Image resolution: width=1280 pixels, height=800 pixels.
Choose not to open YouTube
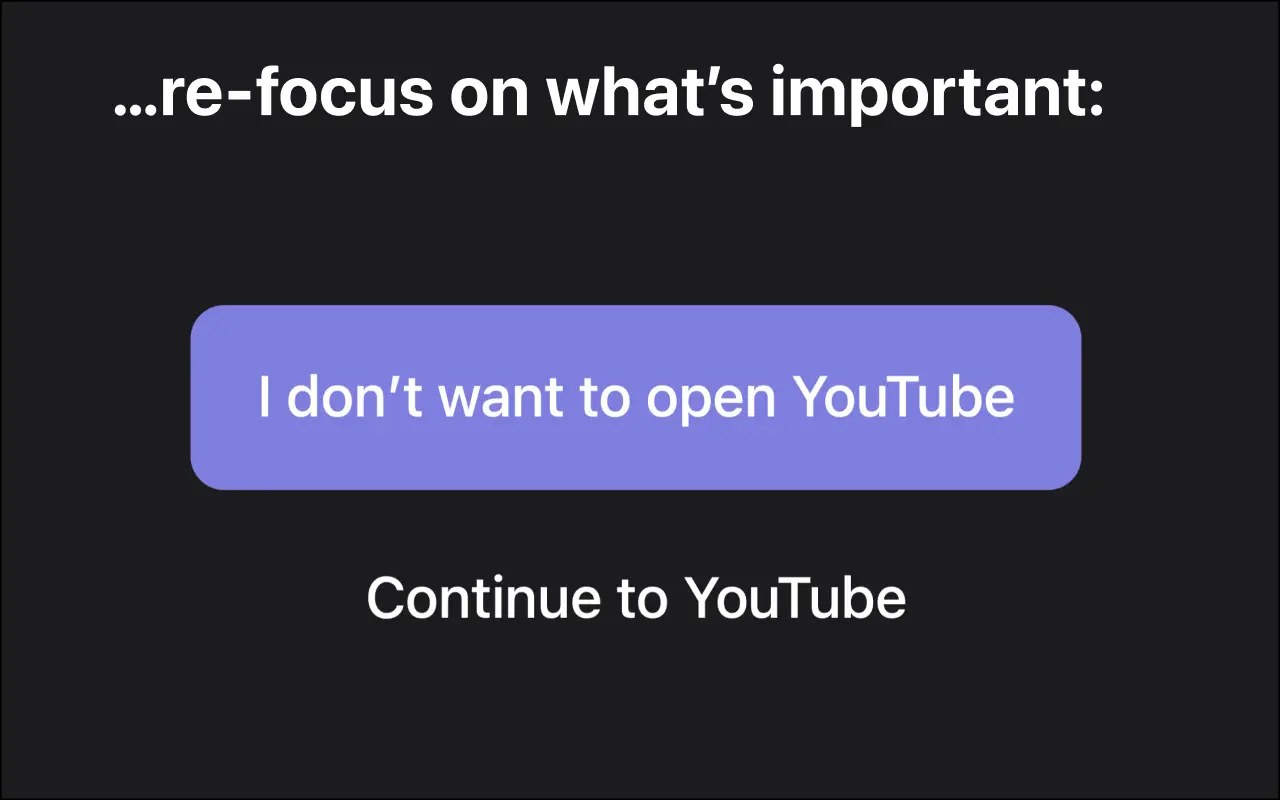(636, 397)
